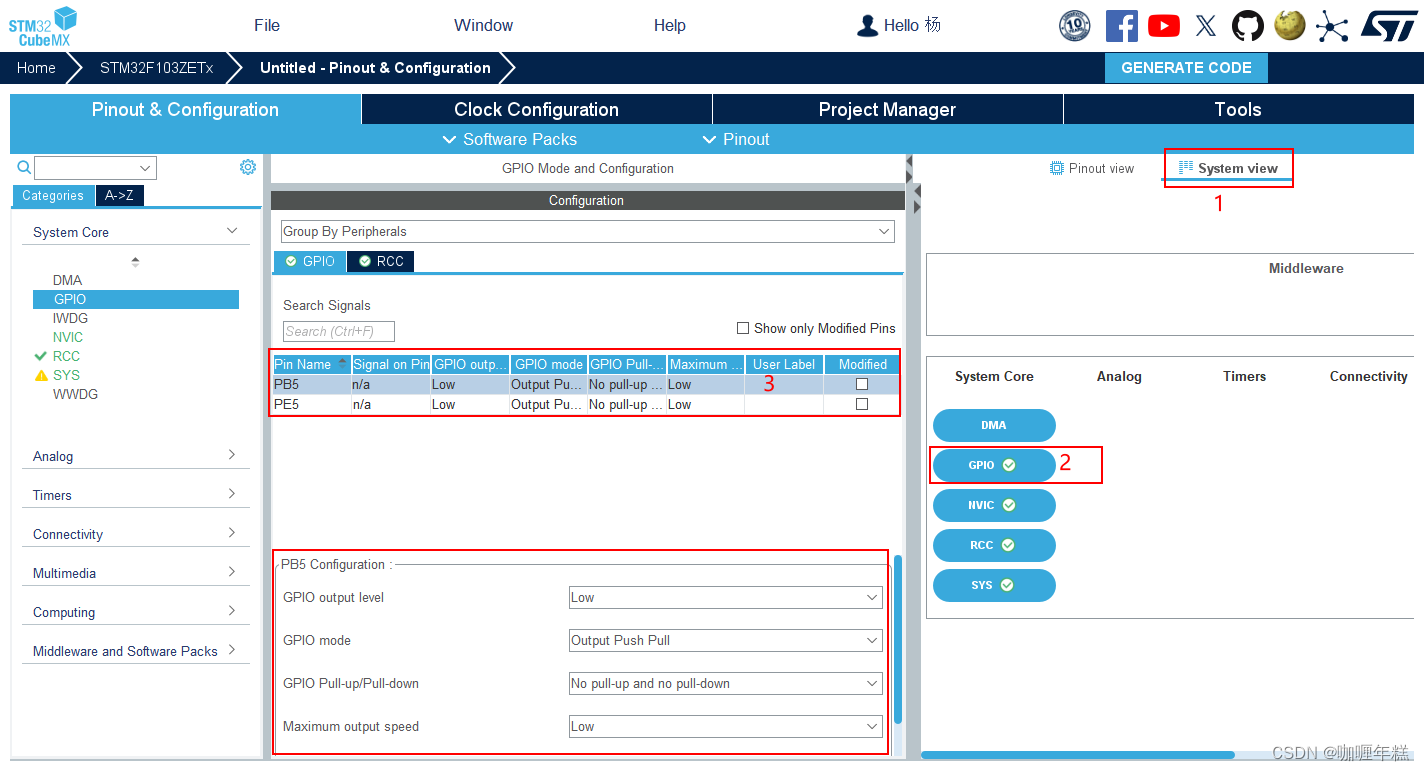Expand the Timers category

coord(135,495)
